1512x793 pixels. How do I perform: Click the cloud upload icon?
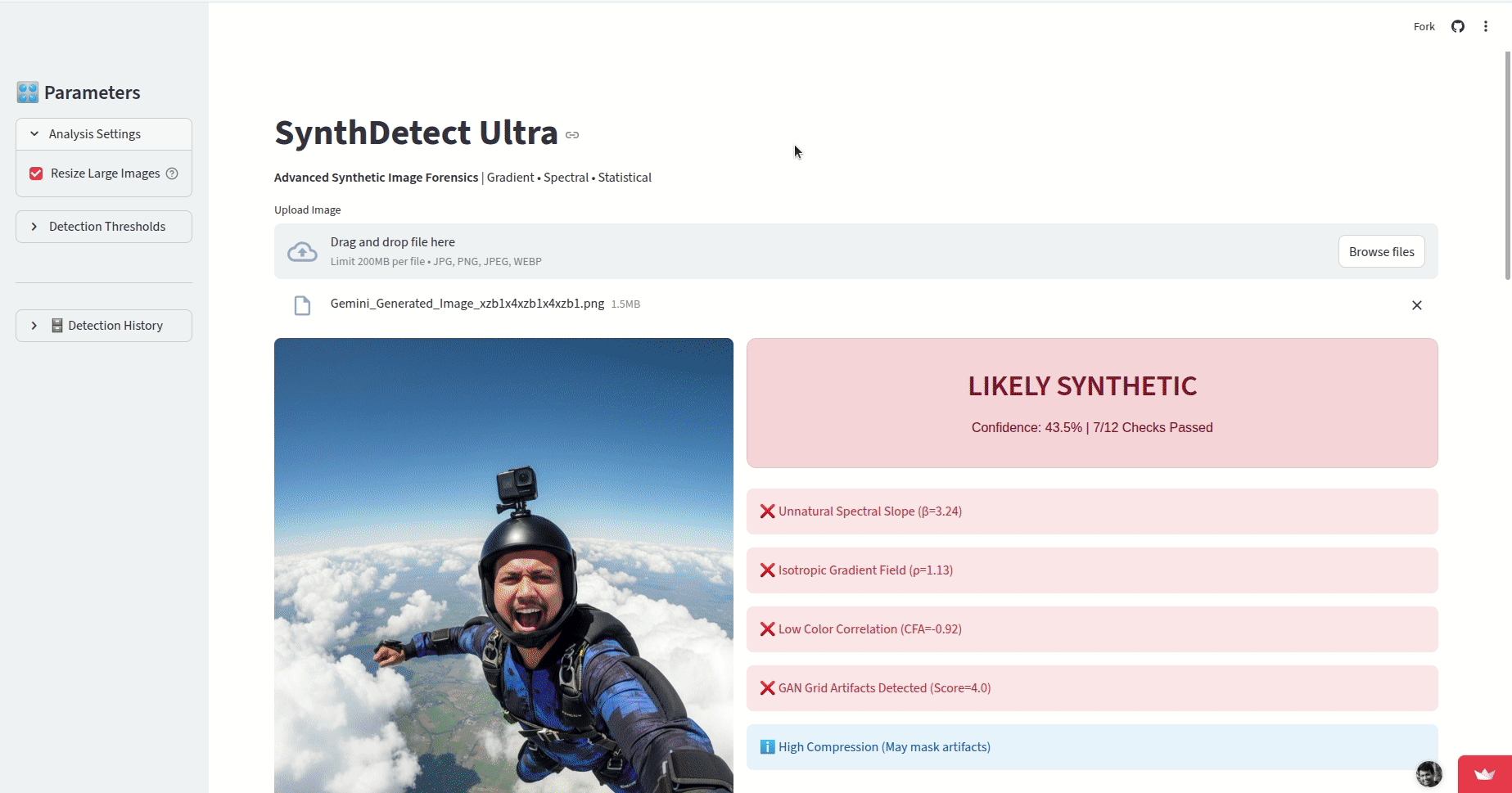(302, 251)
